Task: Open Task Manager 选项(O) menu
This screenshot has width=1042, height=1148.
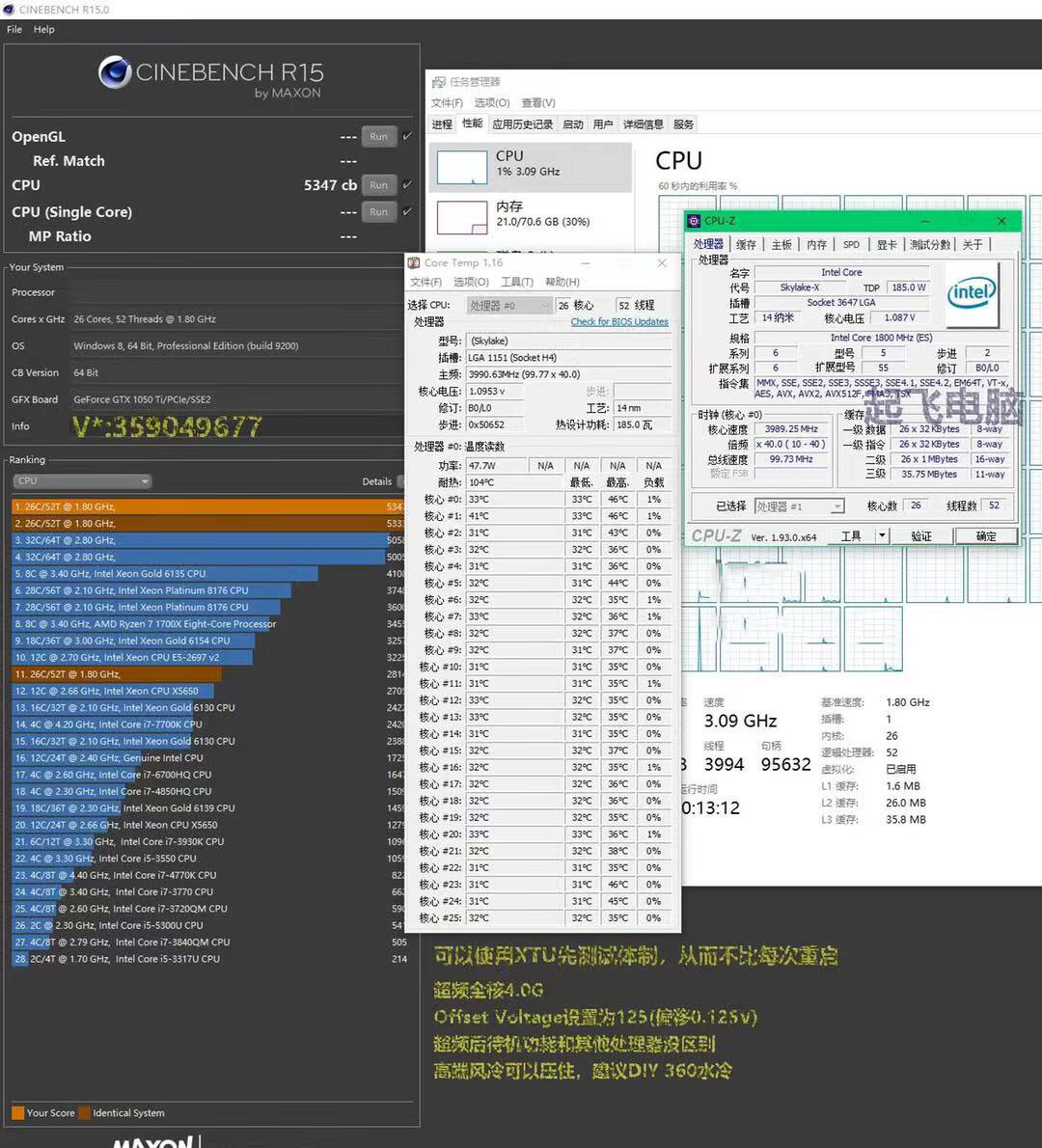Action: click(491, 102)
